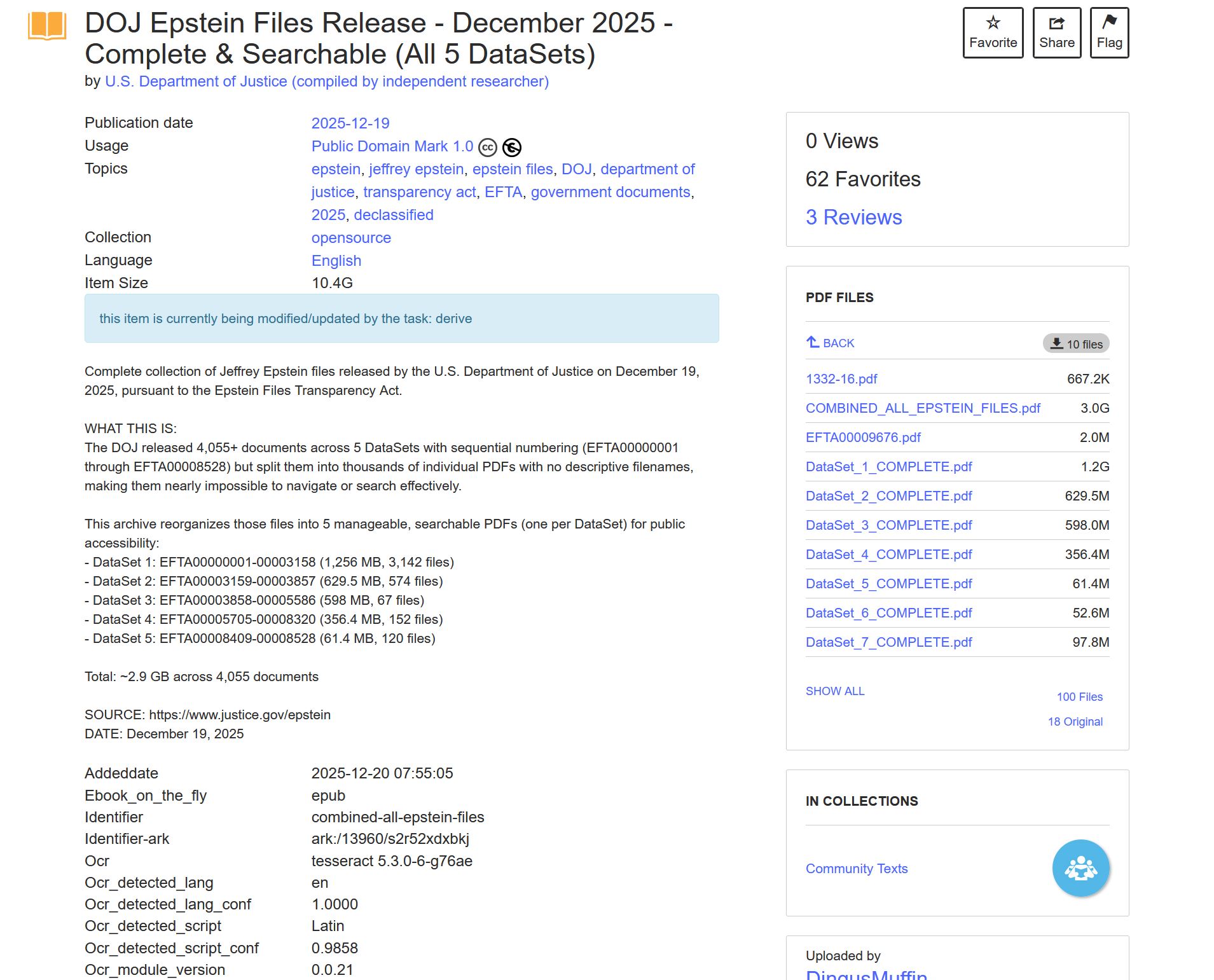
Task: Download DataSet_3_COMPLETE.pdf
Action: coord(889,525)
